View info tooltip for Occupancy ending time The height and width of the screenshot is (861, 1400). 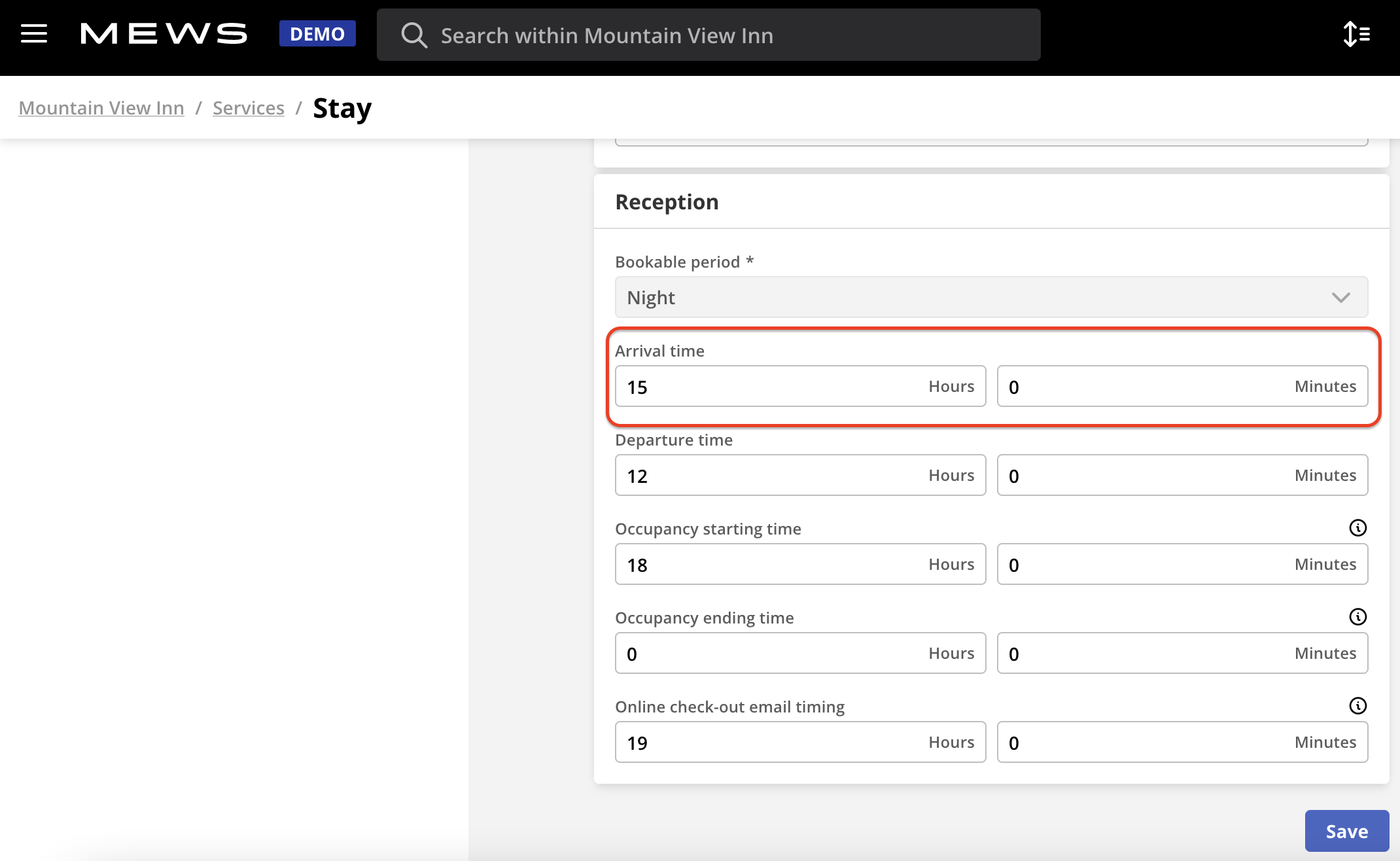click(1357, 616)
